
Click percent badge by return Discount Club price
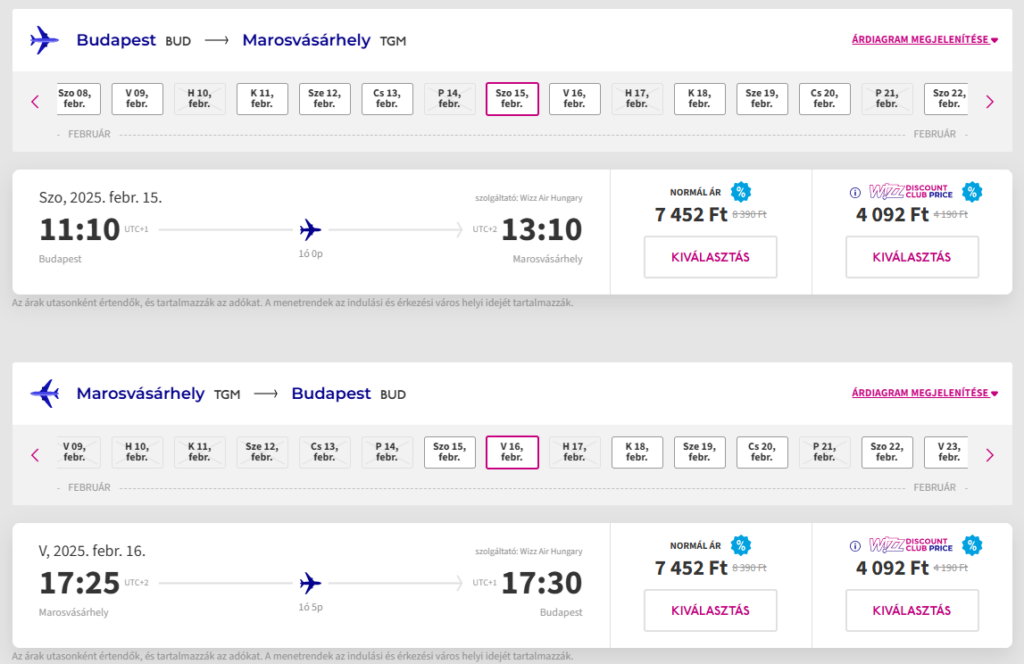tap(972, 545)
